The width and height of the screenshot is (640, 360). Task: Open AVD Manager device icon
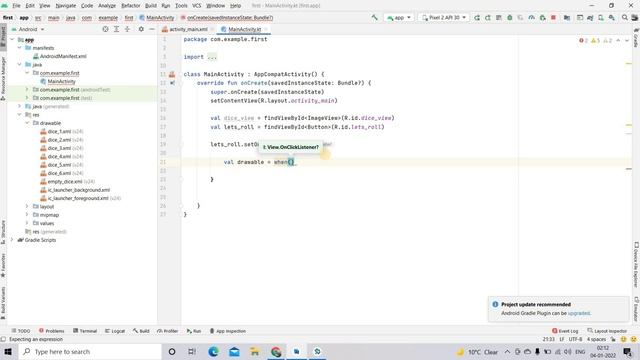coord(601,18)
